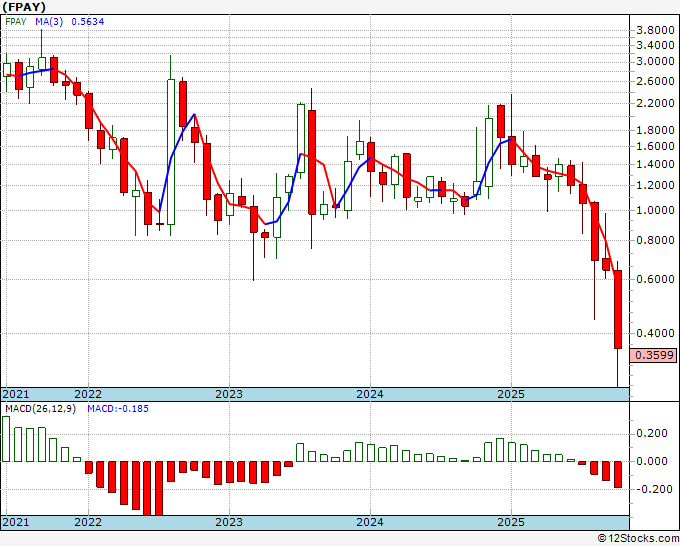
Task: Open the 12Stocks.com credit
Action: point(638,538)
